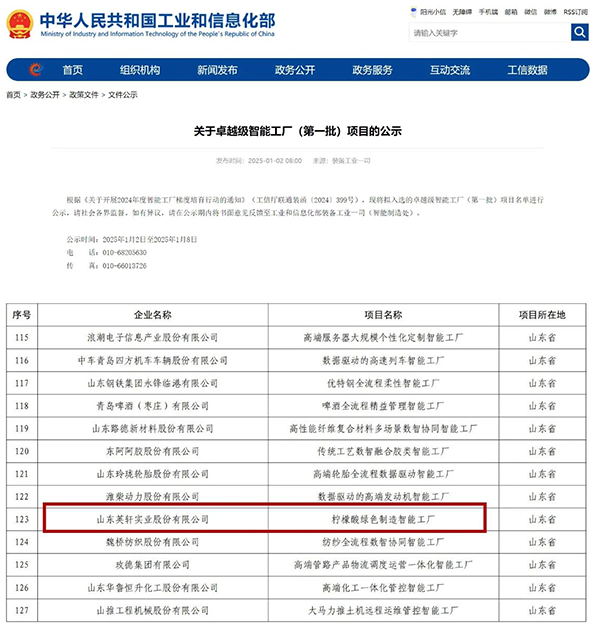Focus the 请输入关键字 search field

point(490,32)
